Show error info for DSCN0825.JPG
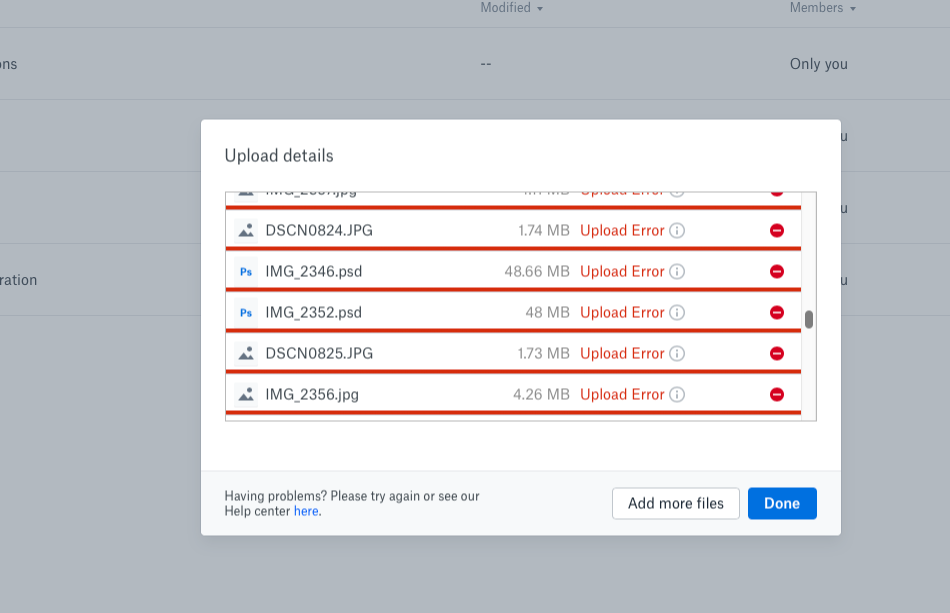This screenshot has width=950, height=613. click(677, 354)
